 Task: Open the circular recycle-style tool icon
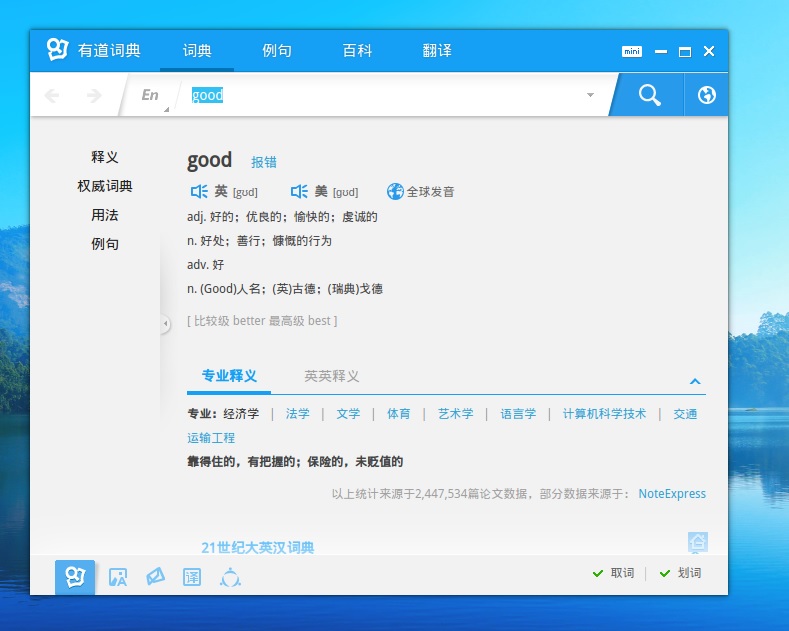(x=230, y=577)
